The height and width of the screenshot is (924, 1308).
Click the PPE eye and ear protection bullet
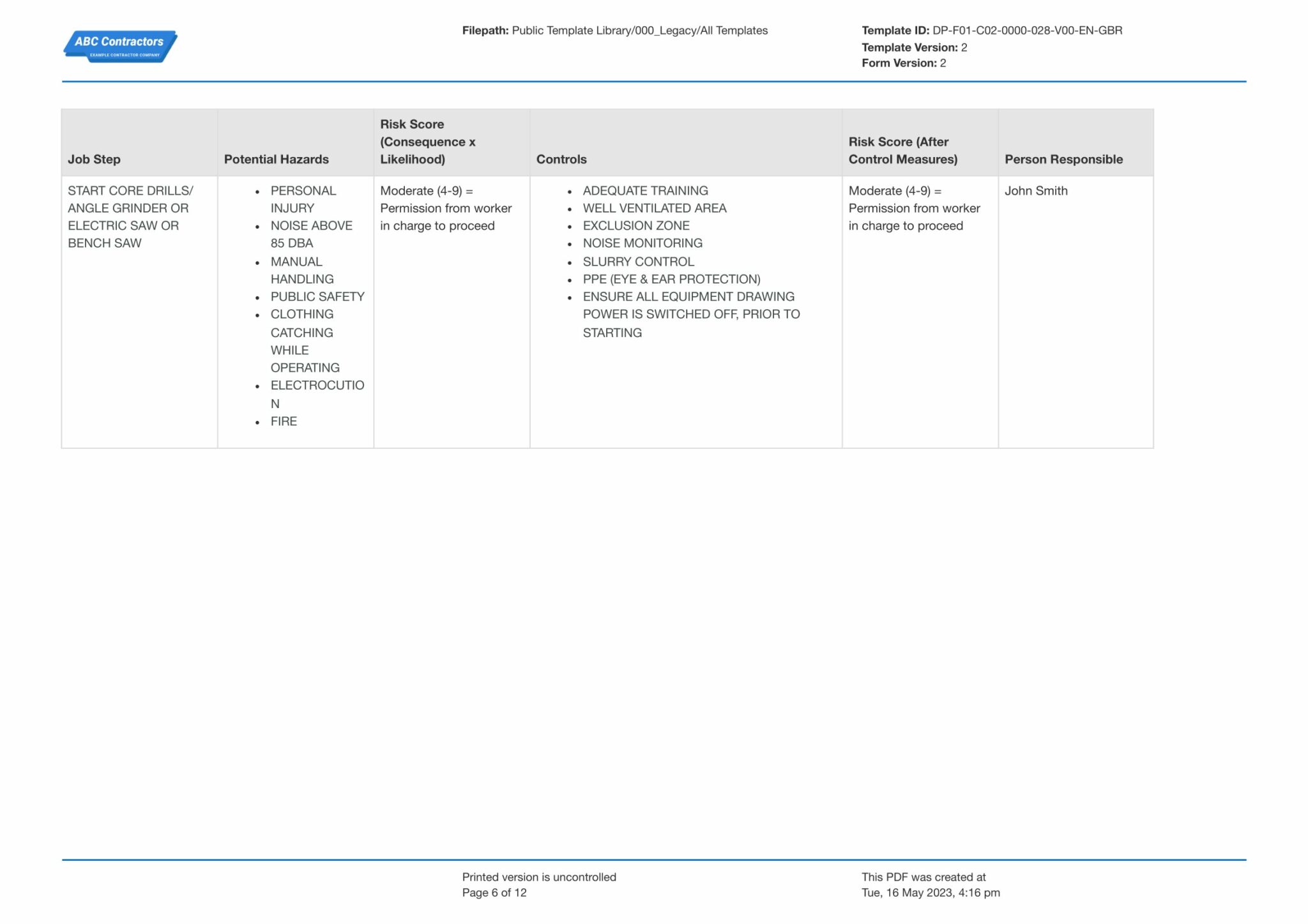tap(671, 279)
